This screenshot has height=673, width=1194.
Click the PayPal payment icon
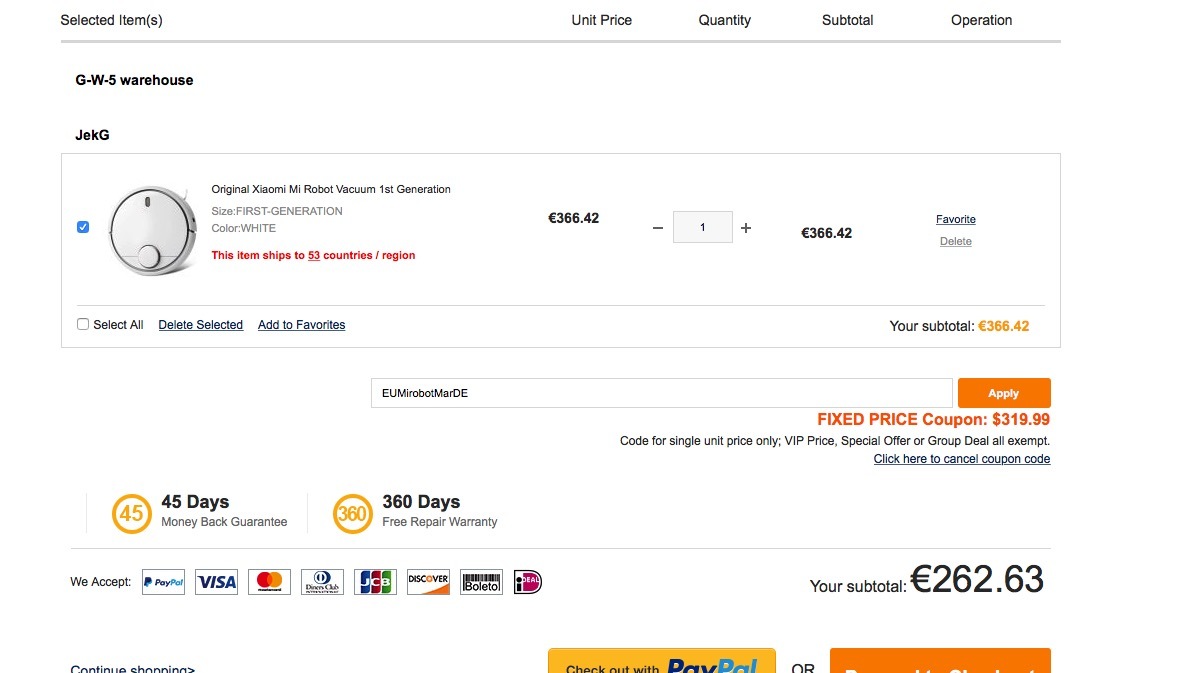(x=163, y=582)
